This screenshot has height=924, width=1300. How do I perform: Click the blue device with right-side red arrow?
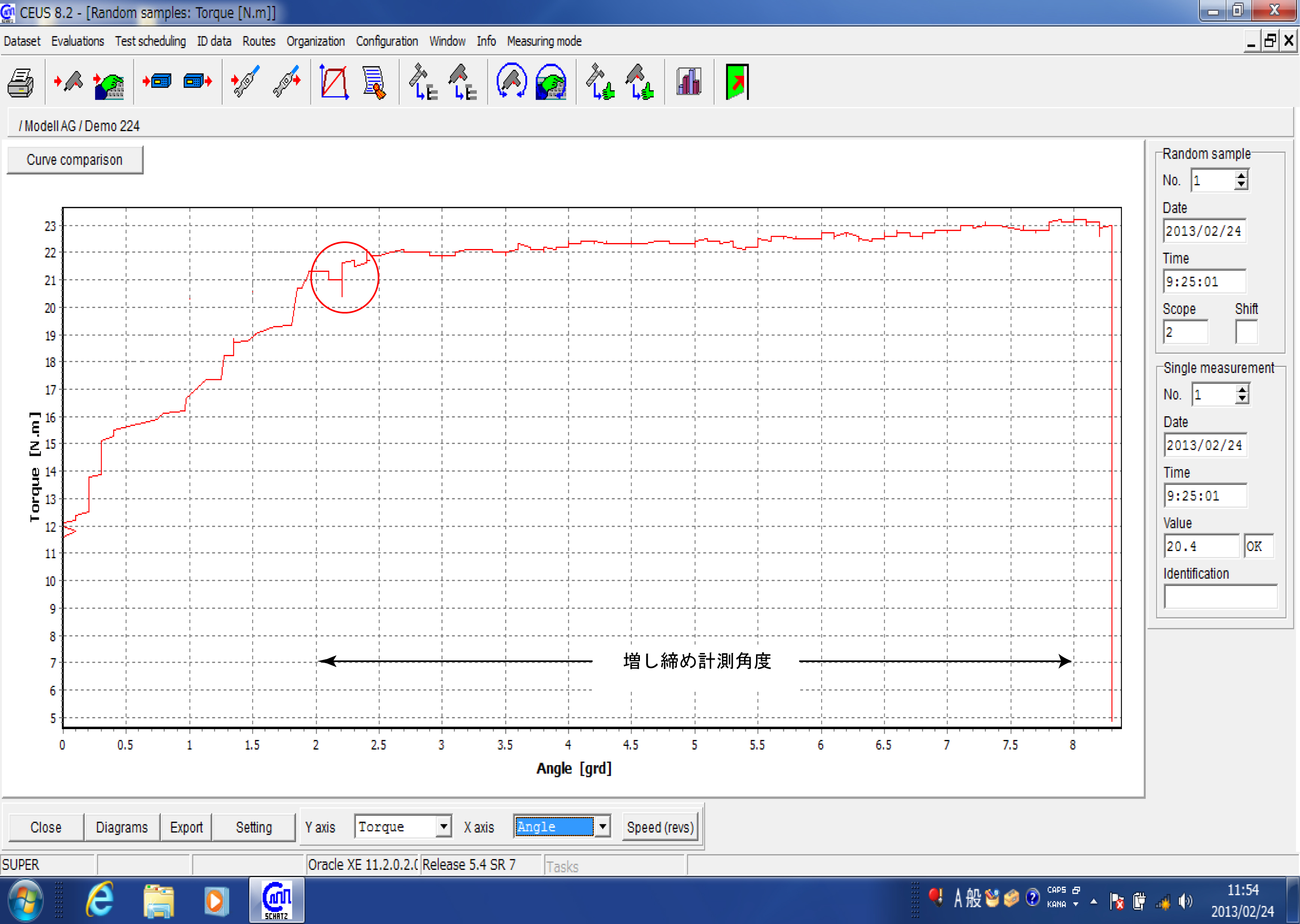198,81
